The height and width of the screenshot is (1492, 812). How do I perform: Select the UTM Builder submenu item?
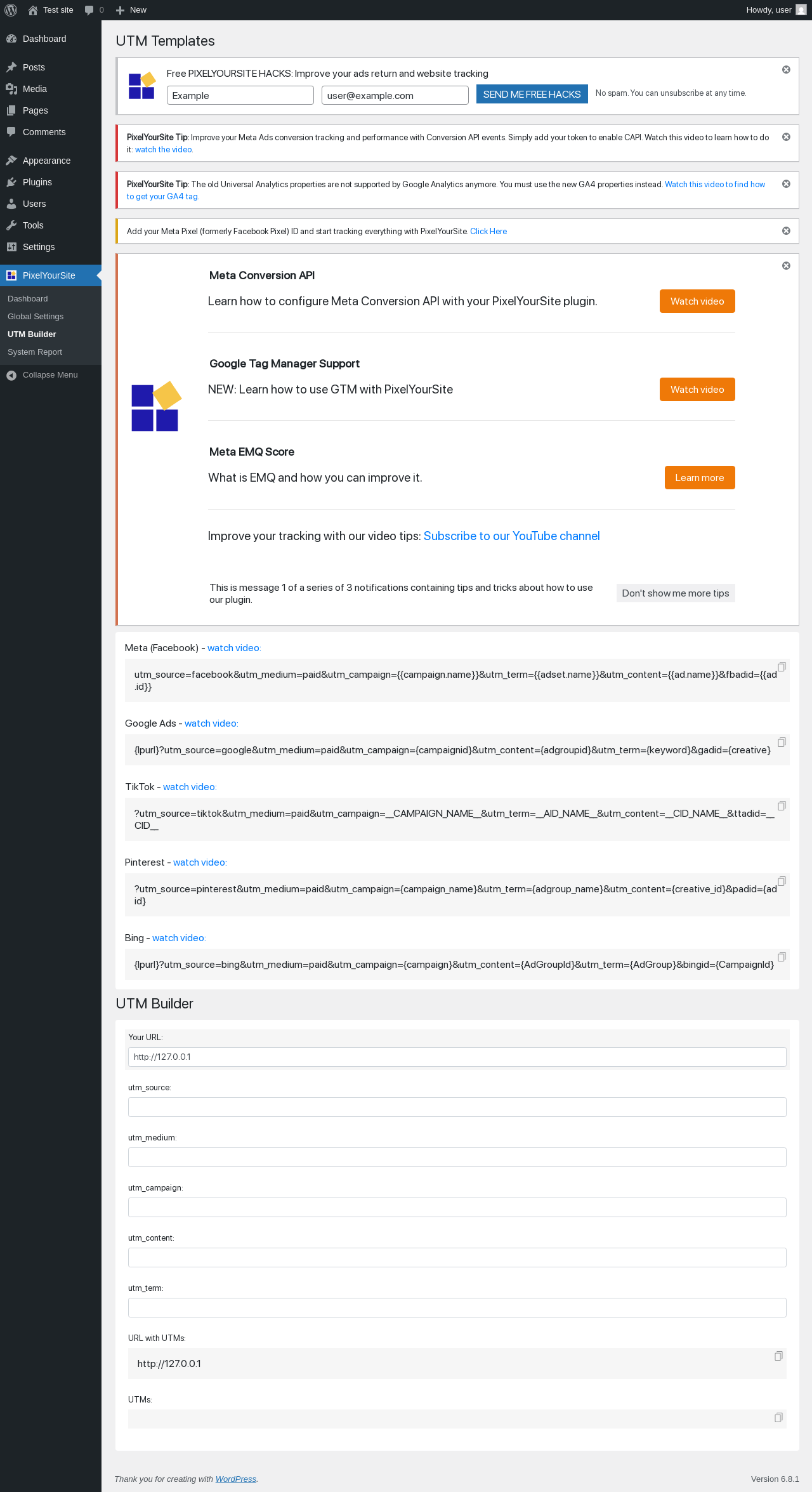coord(51,334)
